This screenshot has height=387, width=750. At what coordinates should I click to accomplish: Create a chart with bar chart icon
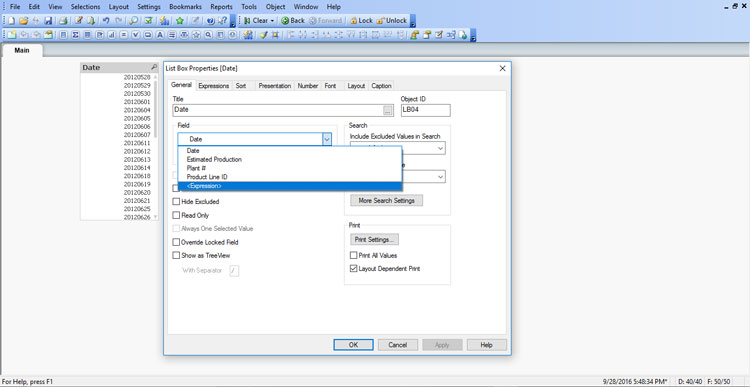coord(111,34)
